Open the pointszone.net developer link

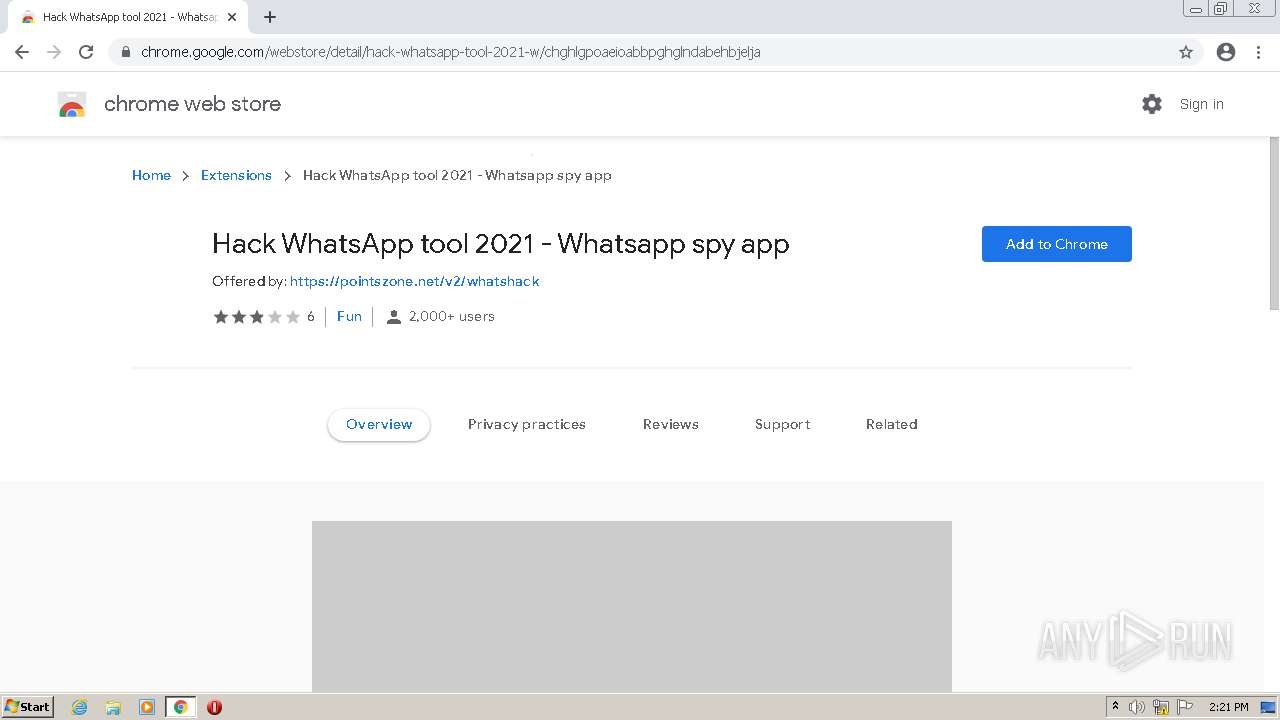[415, 281]
